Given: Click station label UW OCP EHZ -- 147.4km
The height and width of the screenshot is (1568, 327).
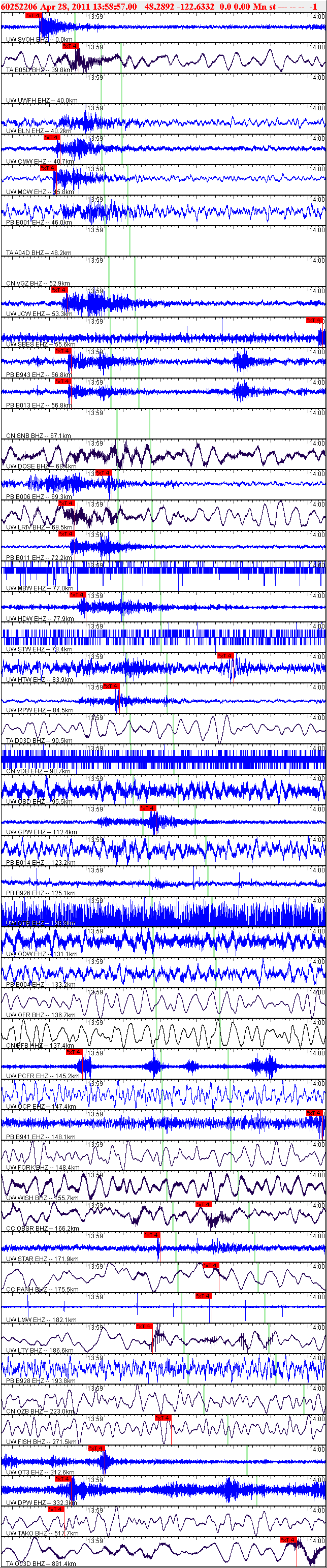Looking at the screenshot, I should coord(41,1106).
